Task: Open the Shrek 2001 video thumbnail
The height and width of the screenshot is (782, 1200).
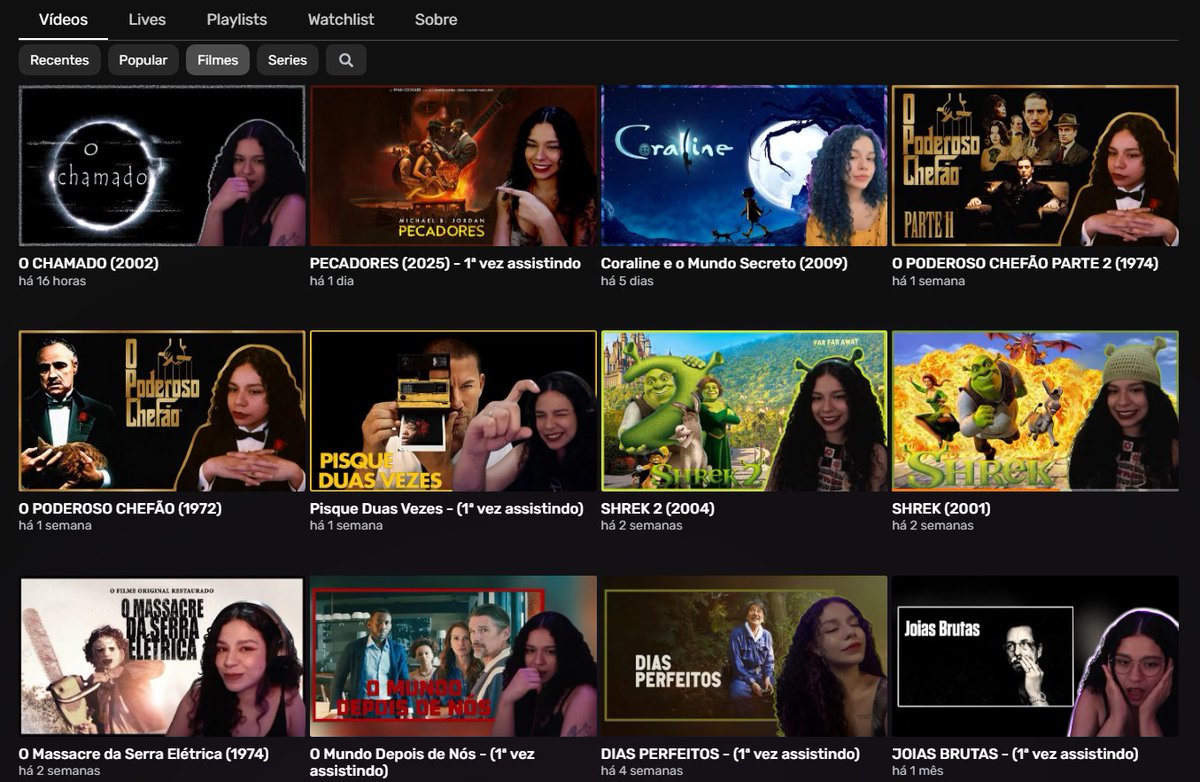Action: coord(1035,411)
